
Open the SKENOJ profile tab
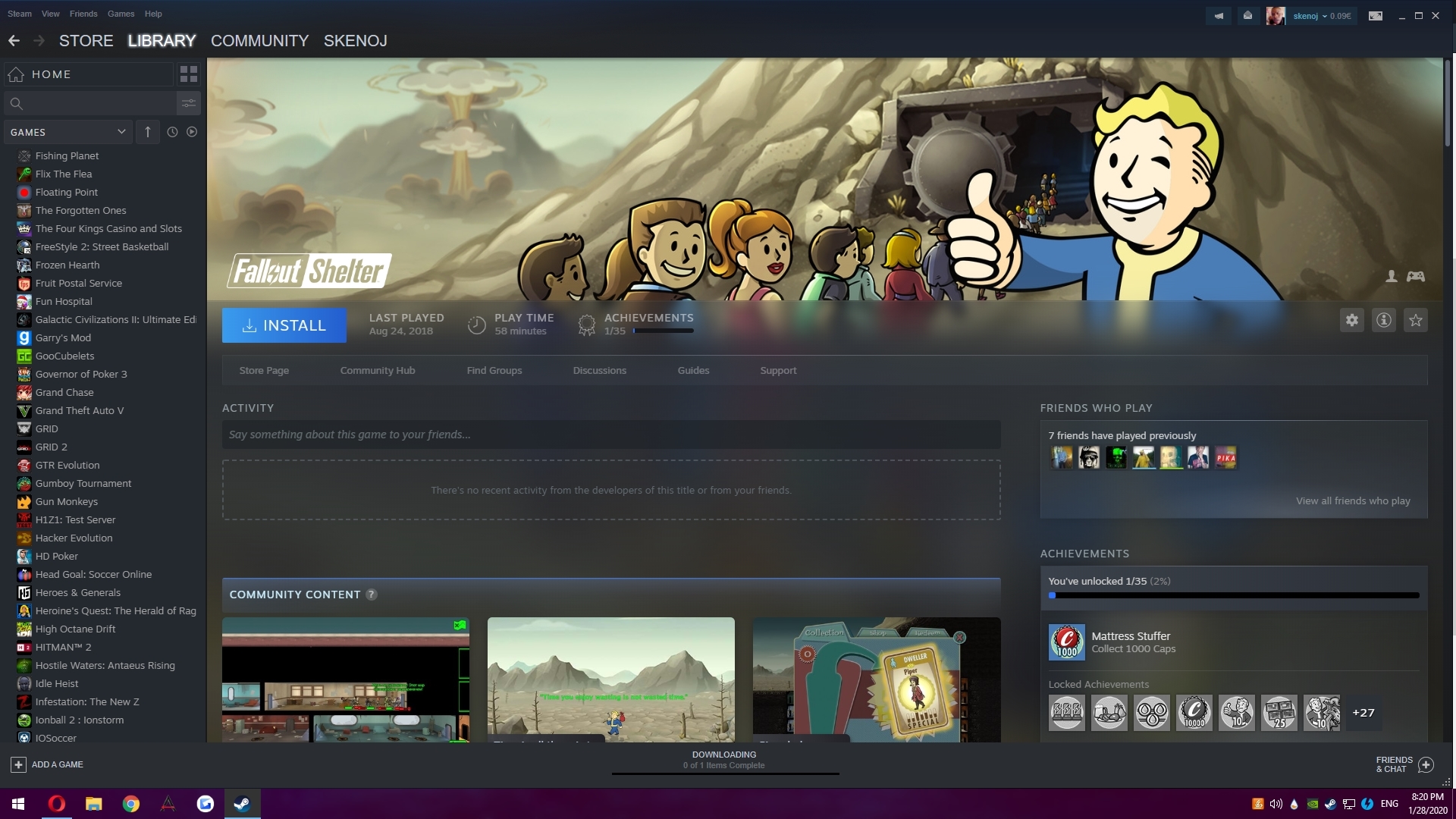click(356, 41)
